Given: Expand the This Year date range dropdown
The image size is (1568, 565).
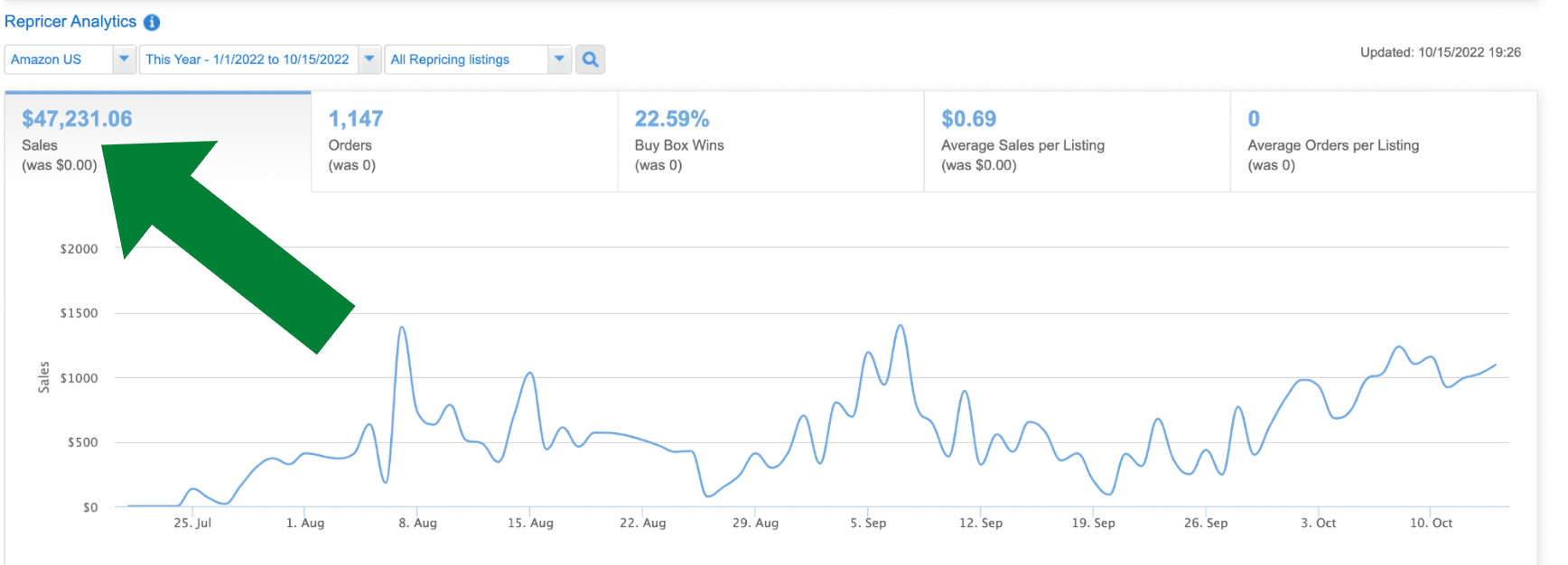Looking at the screenshot, I should (x=259, y=60).
